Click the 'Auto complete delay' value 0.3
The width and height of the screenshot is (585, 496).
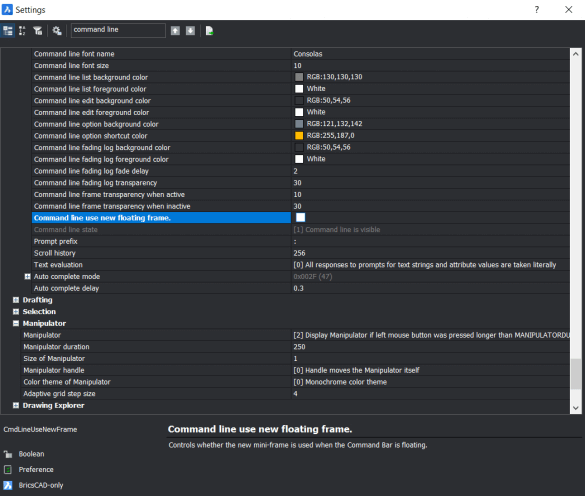click(x=298, y=288)
